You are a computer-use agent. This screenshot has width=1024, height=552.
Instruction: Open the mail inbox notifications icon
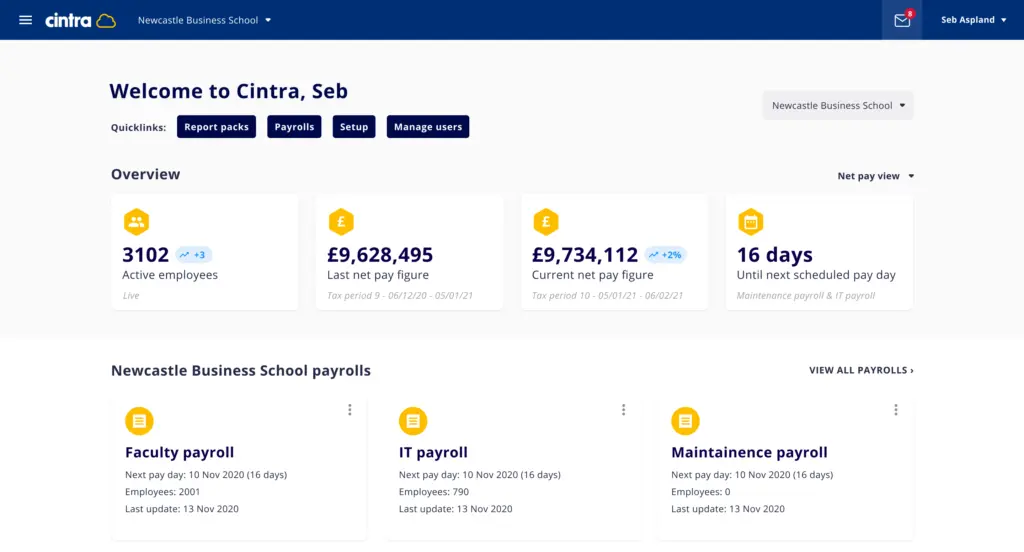pyautogui.click(x=902, y=20)
